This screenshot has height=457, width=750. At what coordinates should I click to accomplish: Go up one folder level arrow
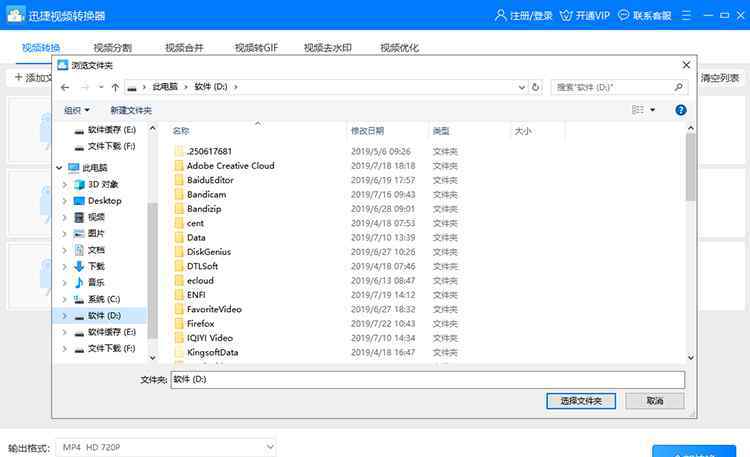115,87
